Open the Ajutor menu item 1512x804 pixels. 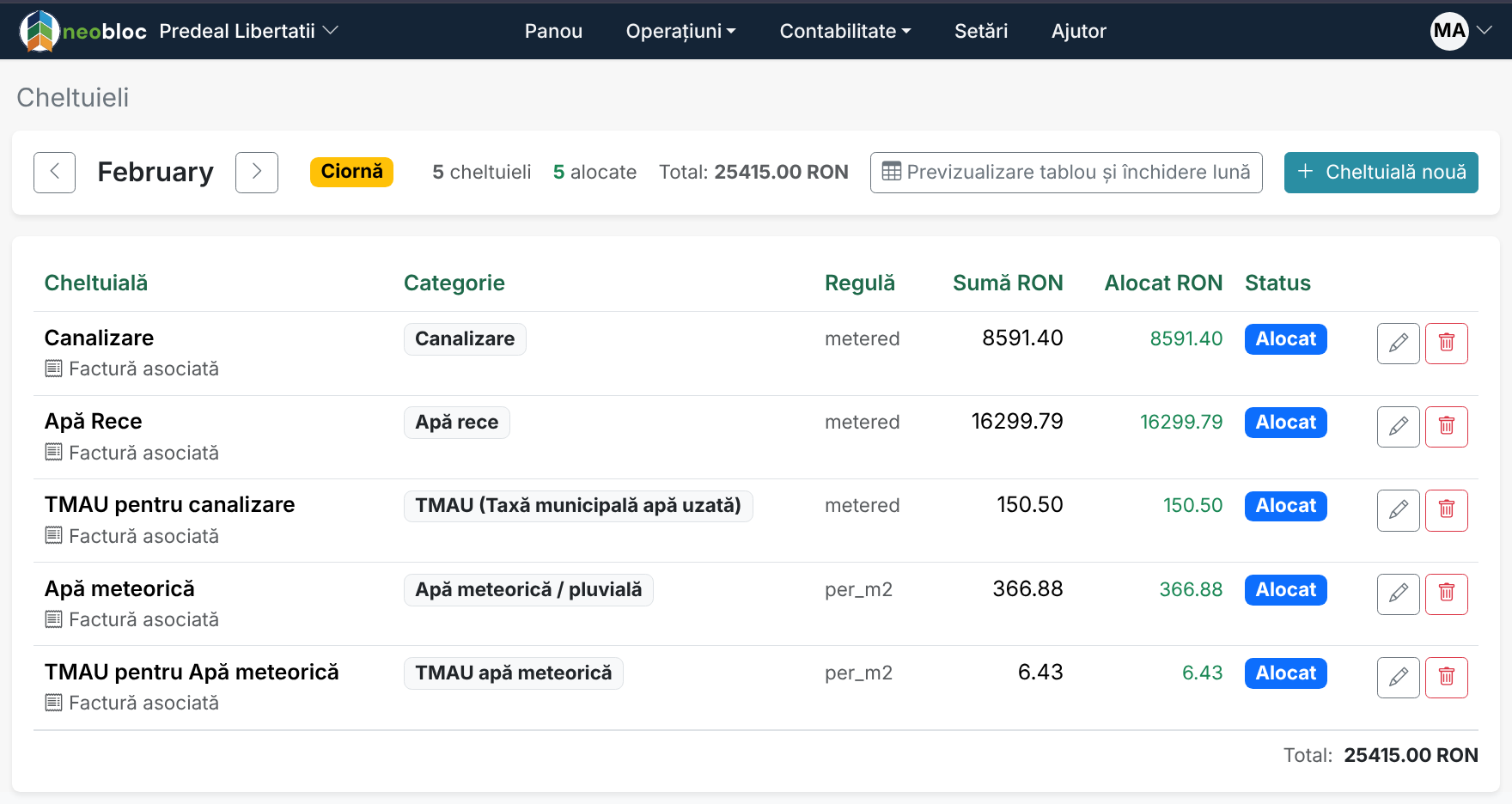(1079, 31)
